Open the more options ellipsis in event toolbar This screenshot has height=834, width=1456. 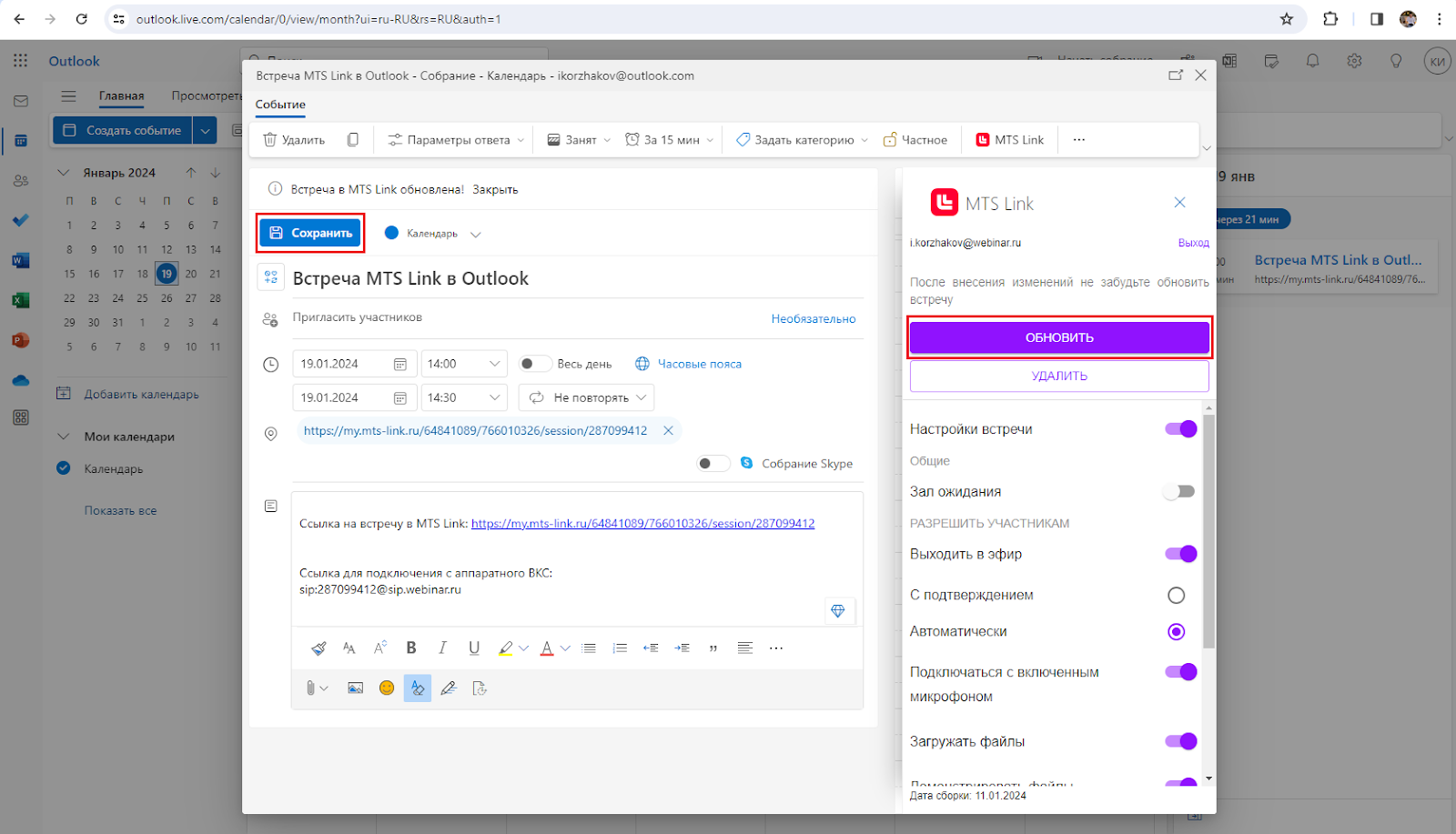1079,140
